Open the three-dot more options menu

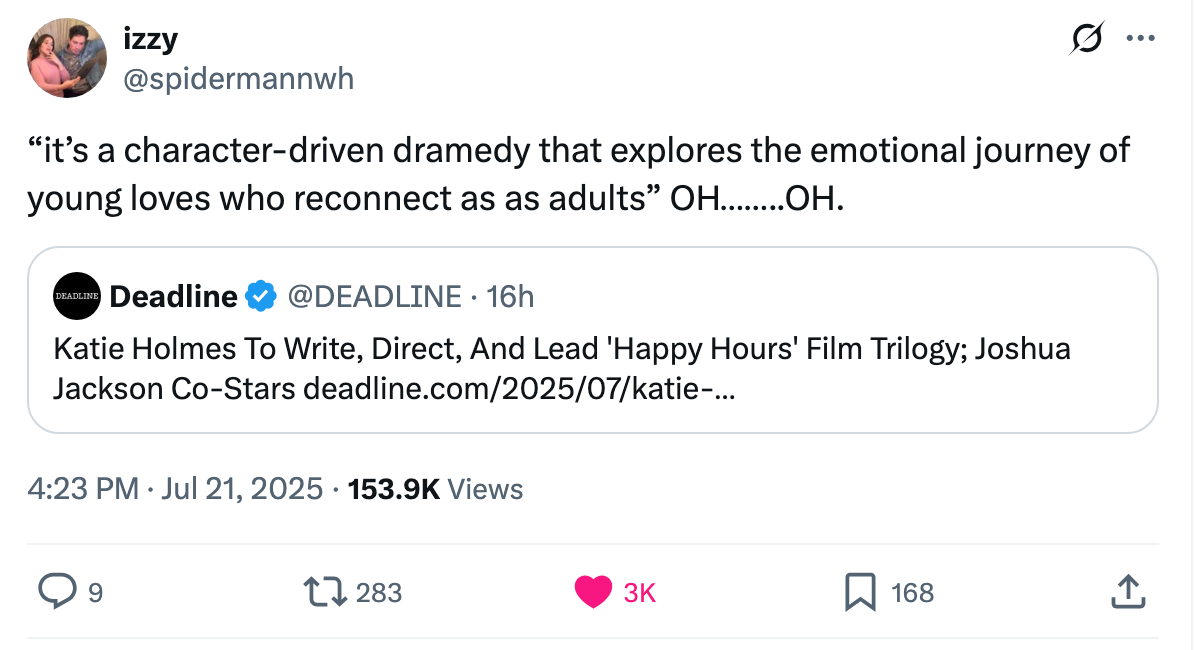point(1141,38)
